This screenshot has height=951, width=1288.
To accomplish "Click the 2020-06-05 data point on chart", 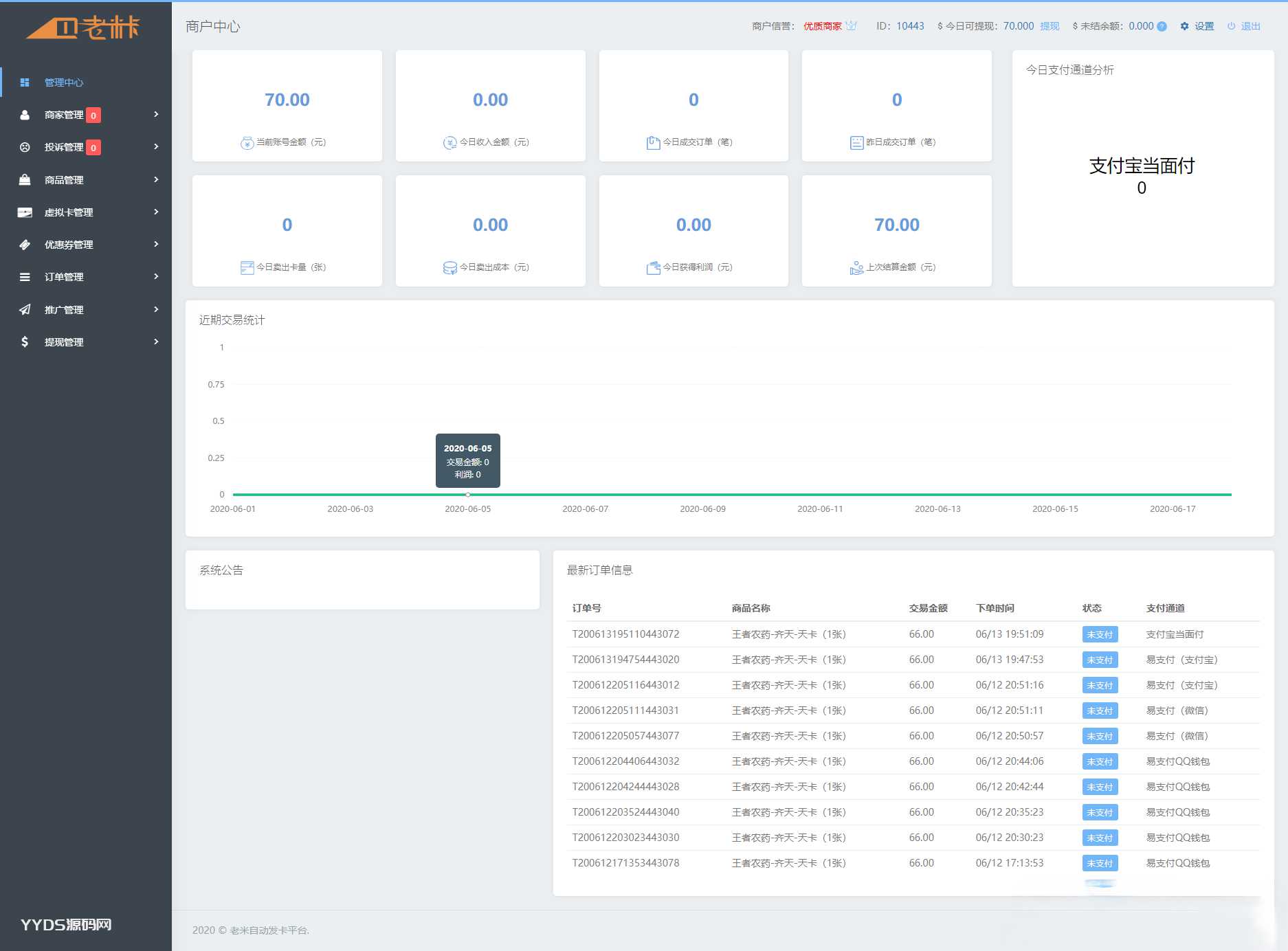I will pyautogui.click(x=468, y=494).
